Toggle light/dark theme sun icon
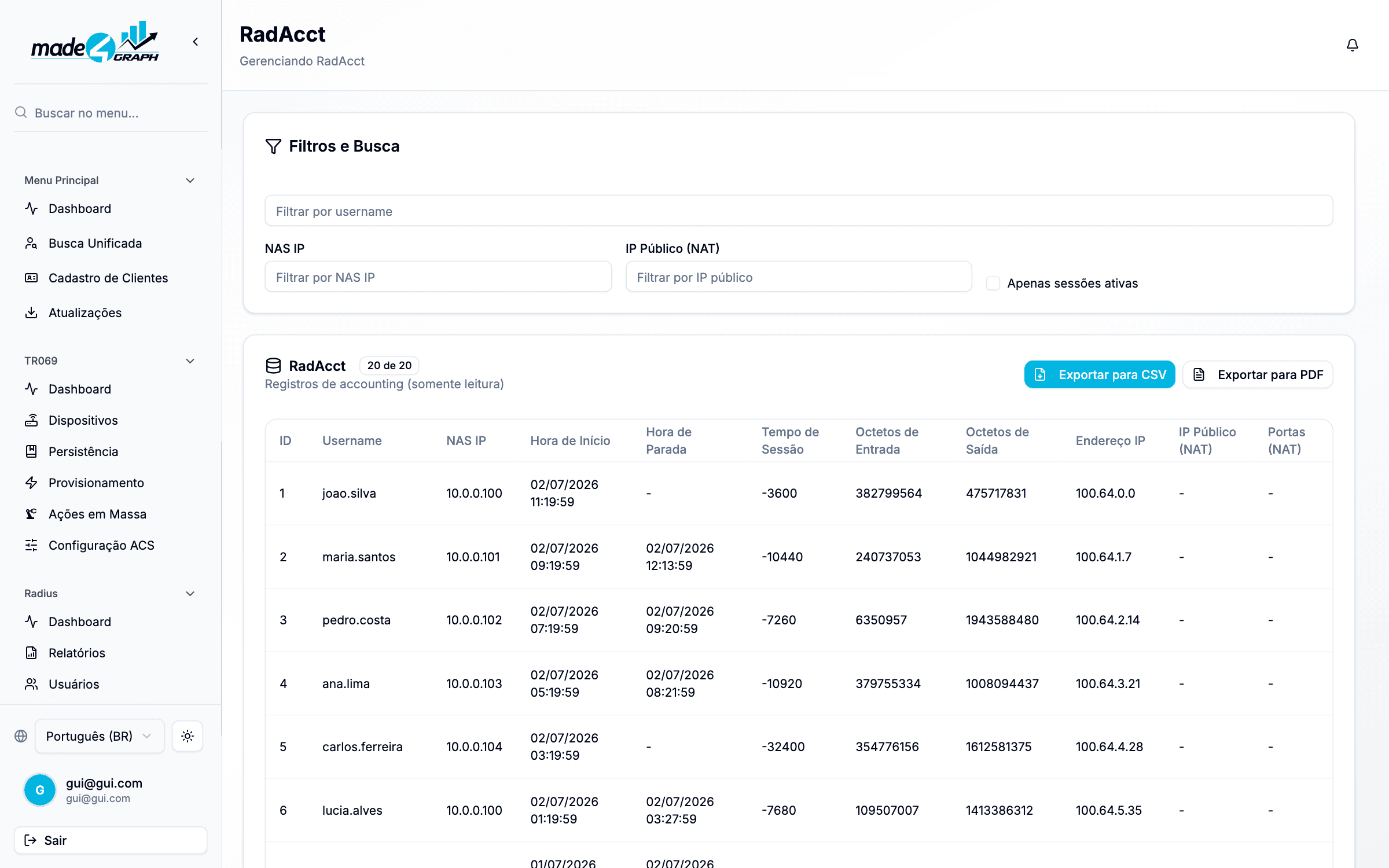Viewport: 1389px width, 868px height. (188, 736)
